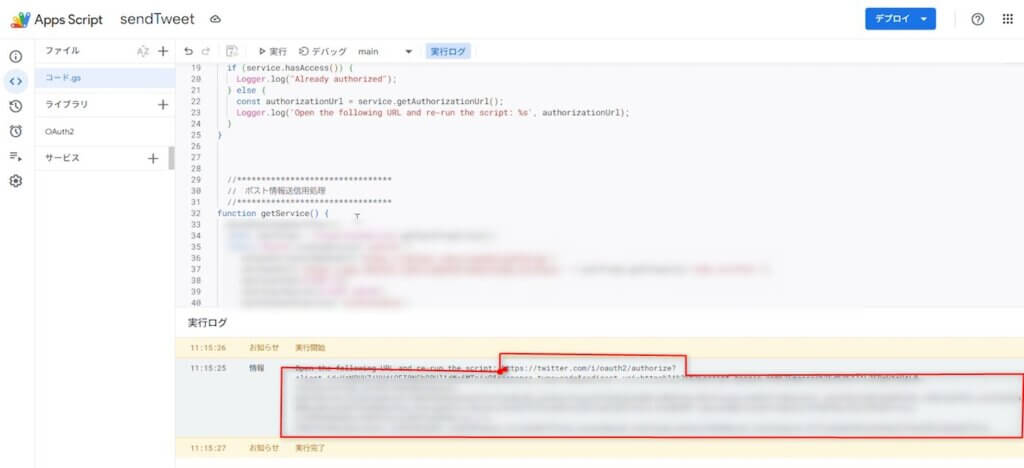
Task: Open Google apps grid icon
Action: [1007, 19]
